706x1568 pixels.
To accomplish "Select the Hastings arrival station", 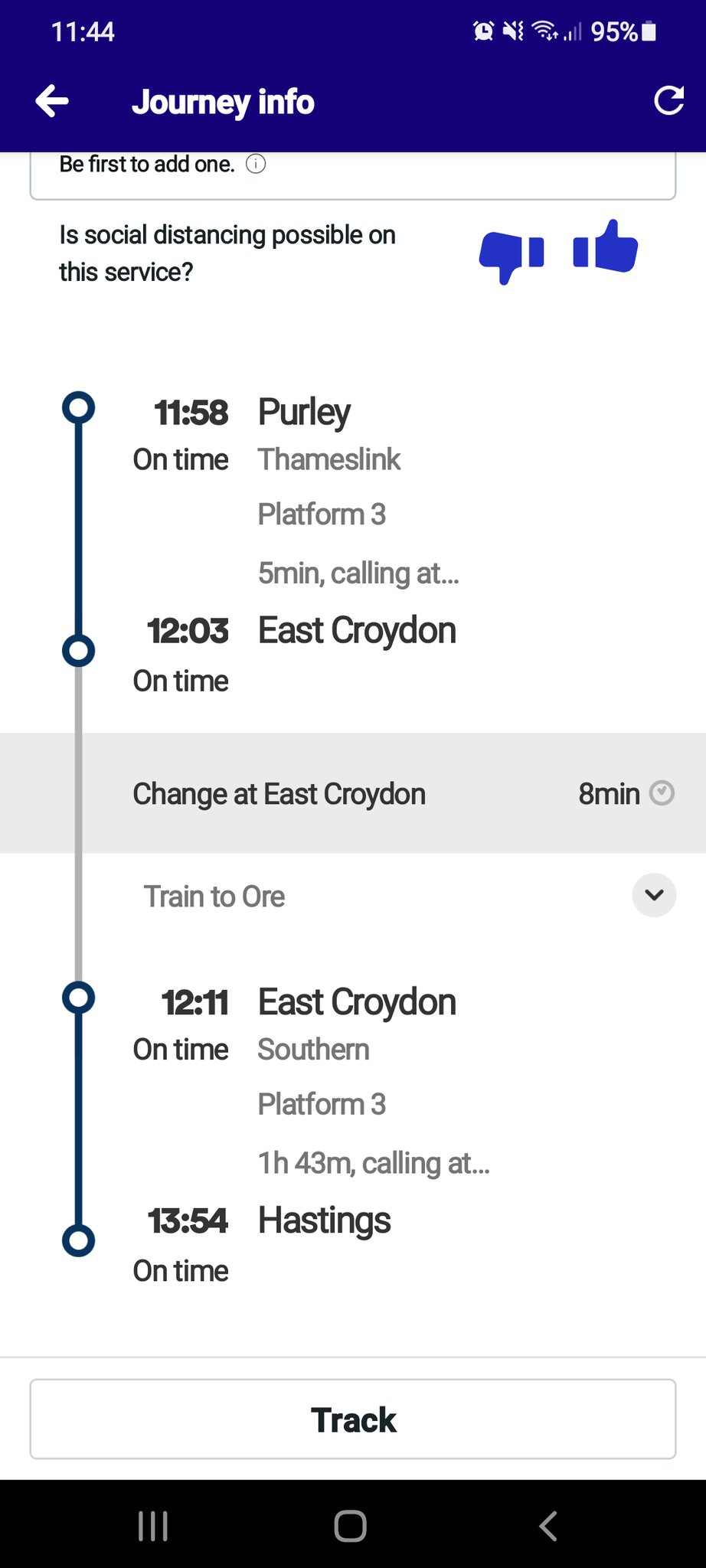I will pyautogui.click(x=324, y=1220).
